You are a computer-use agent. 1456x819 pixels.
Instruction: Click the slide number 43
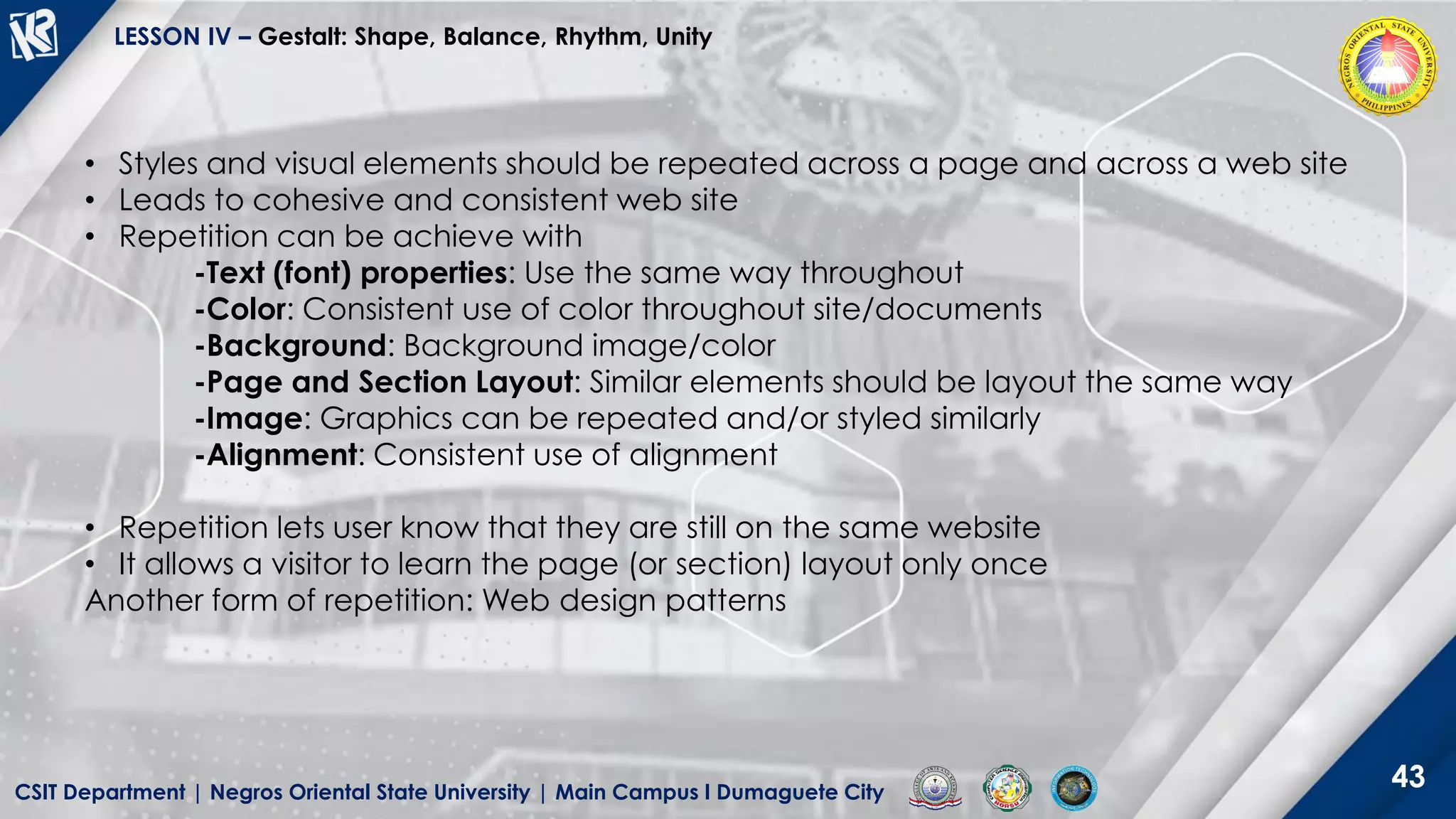[1407, 777]
